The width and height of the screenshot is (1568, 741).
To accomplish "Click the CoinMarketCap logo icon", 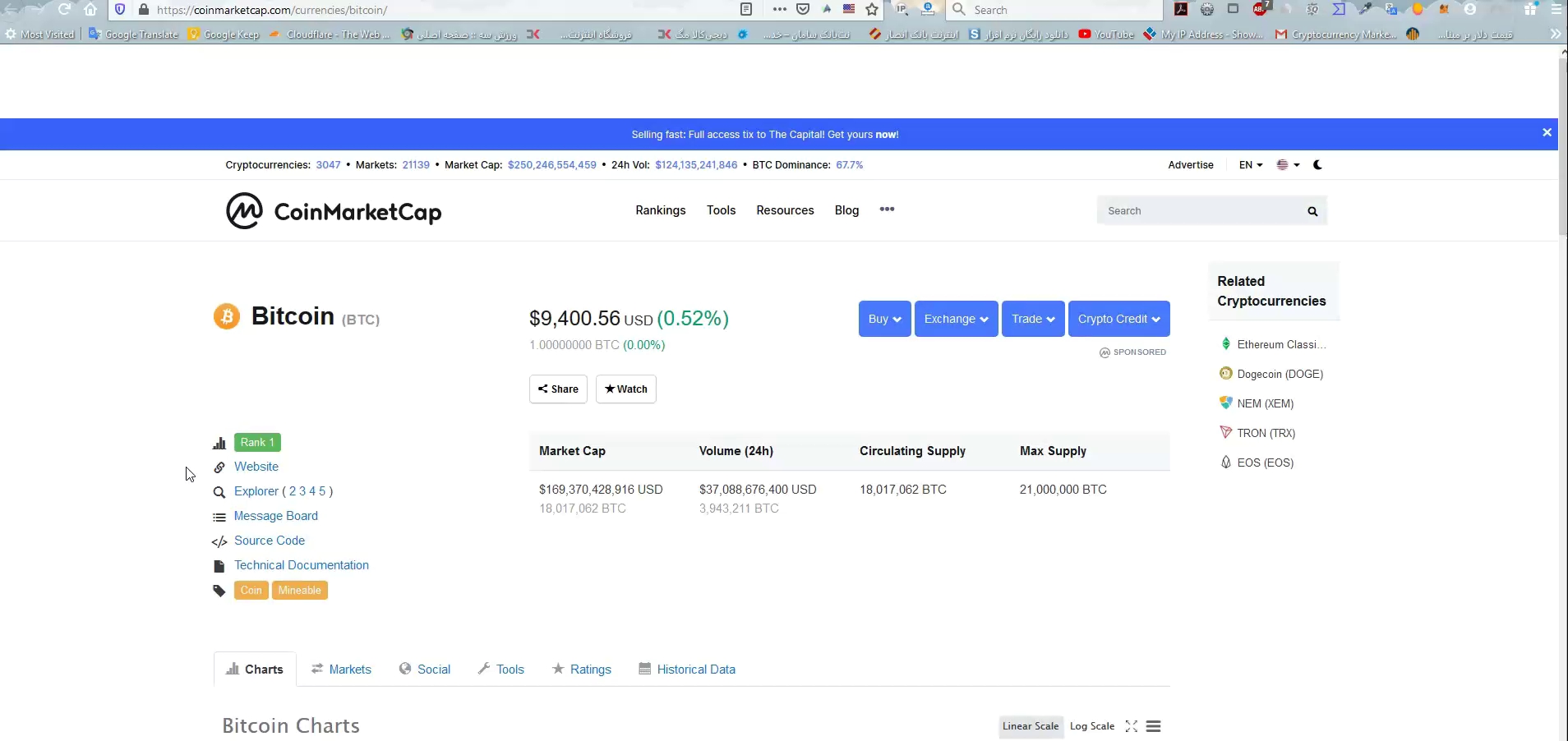I will coord(244,211).
